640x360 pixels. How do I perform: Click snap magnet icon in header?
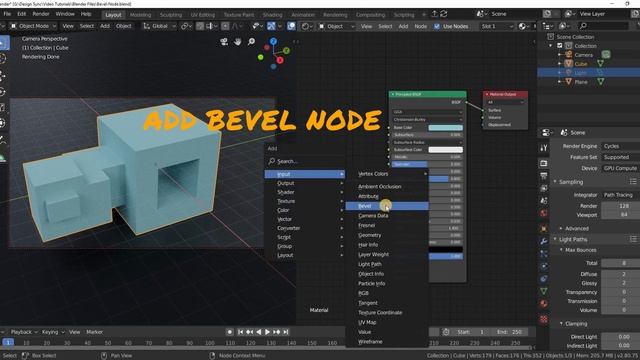tap(200, 26)
